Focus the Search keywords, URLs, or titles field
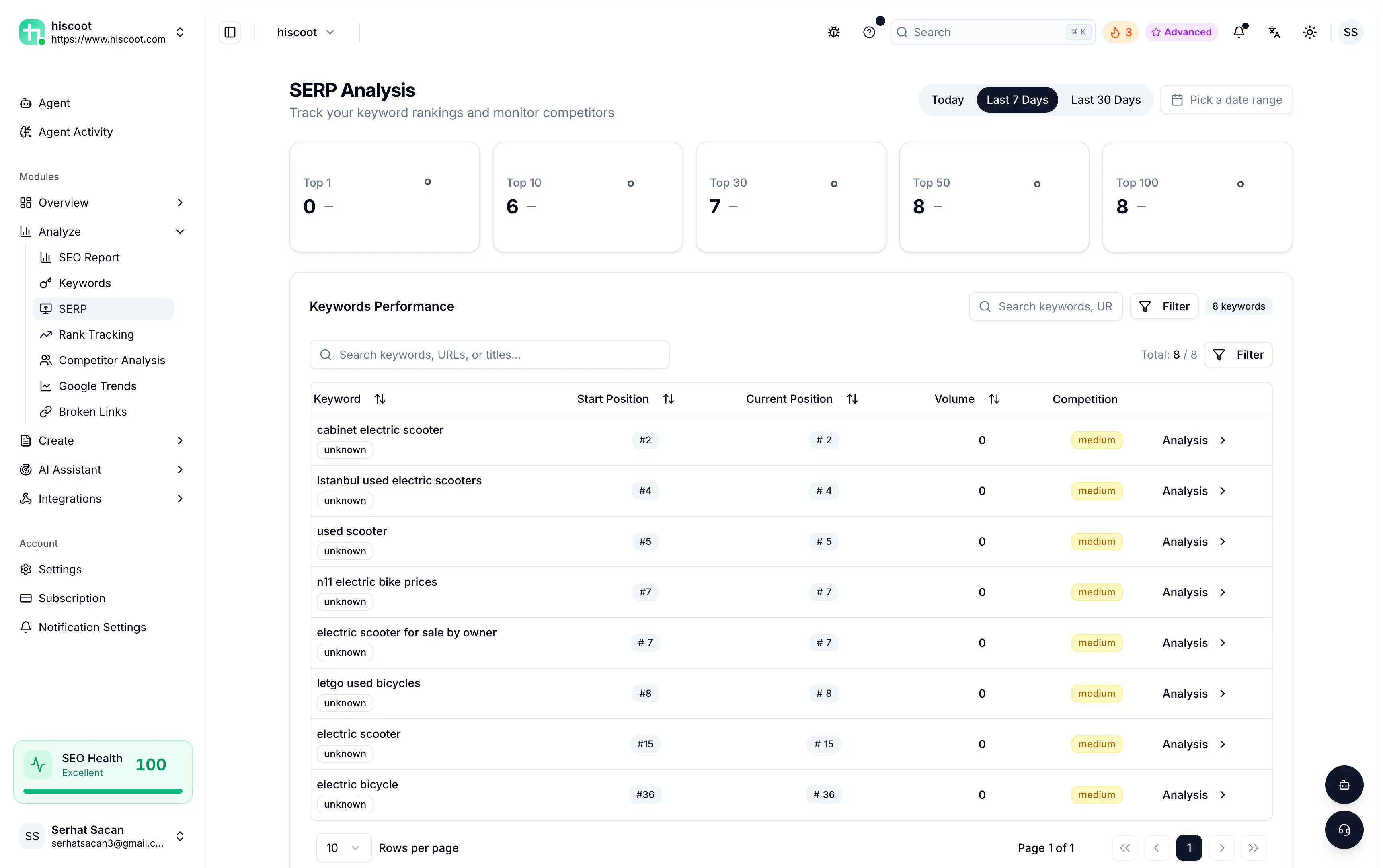This screenshot has height=868, width=1383. (489, 355)
